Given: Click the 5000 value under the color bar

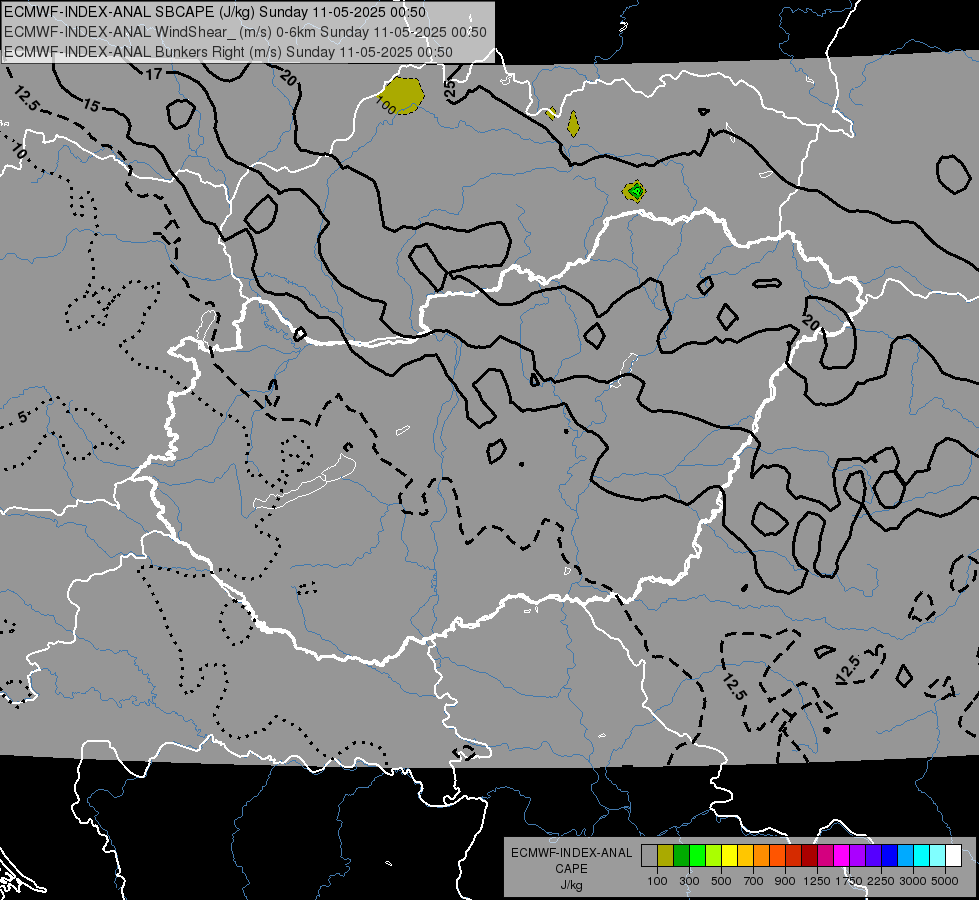Looking at the screenshot, I should (x=945, y=881).
